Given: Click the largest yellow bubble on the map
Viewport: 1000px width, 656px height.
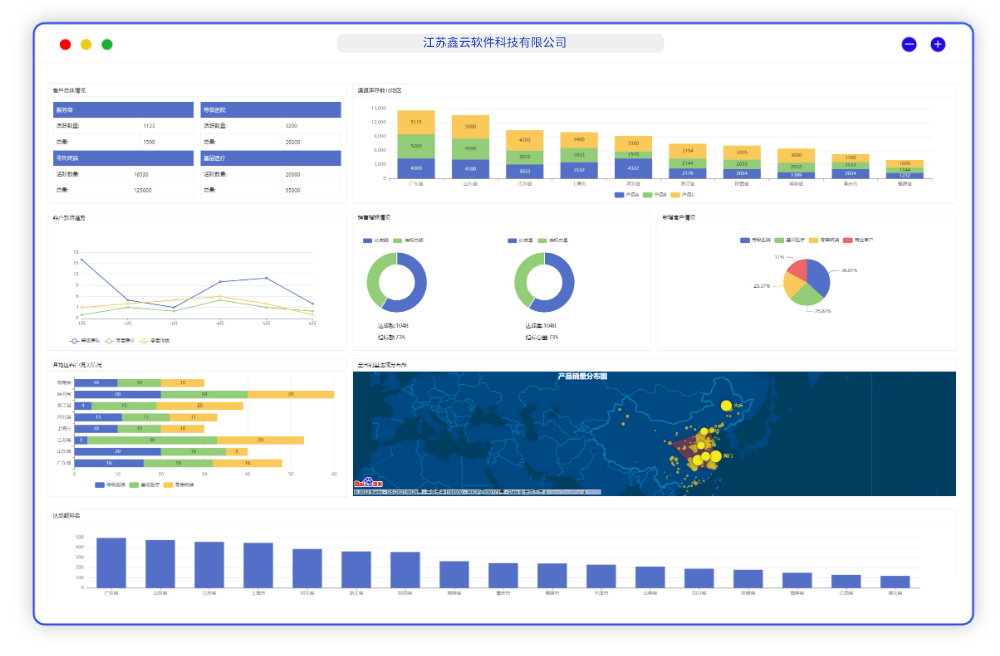Looking at the screenshot, I should (x=726, y=405).
